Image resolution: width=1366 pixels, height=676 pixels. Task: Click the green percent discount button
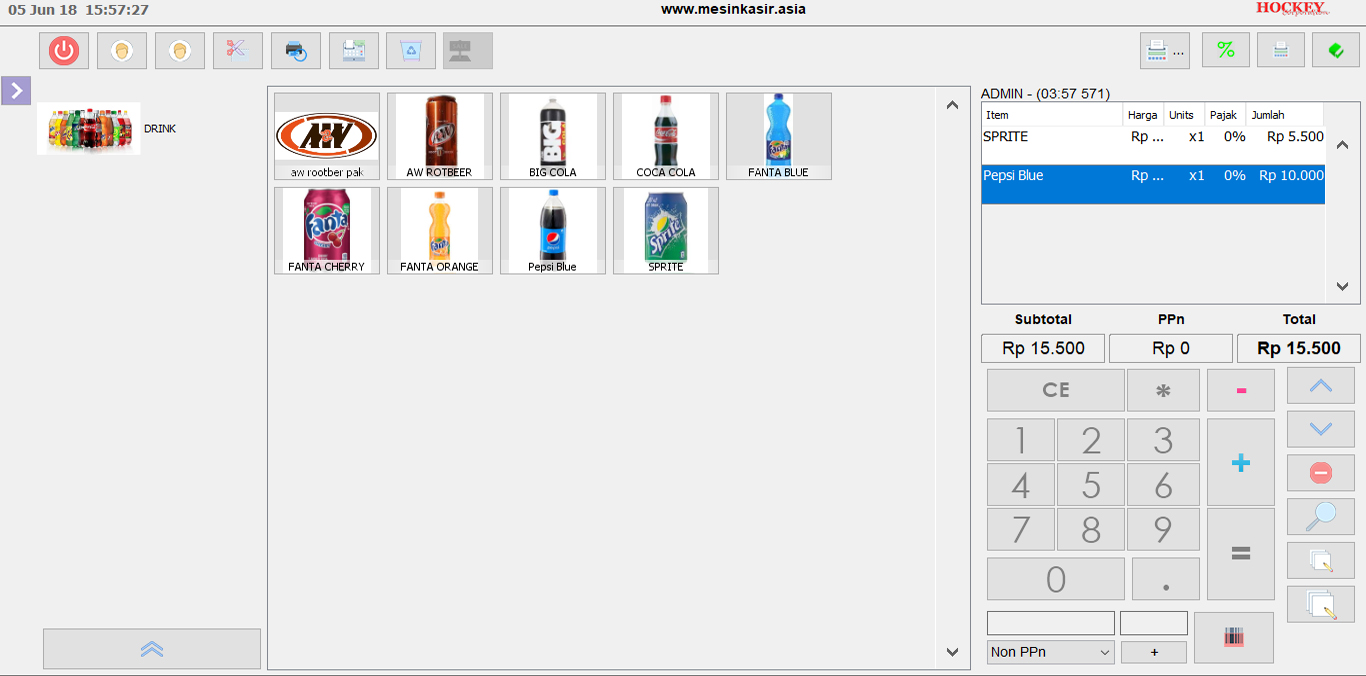tap(1226, 50)
